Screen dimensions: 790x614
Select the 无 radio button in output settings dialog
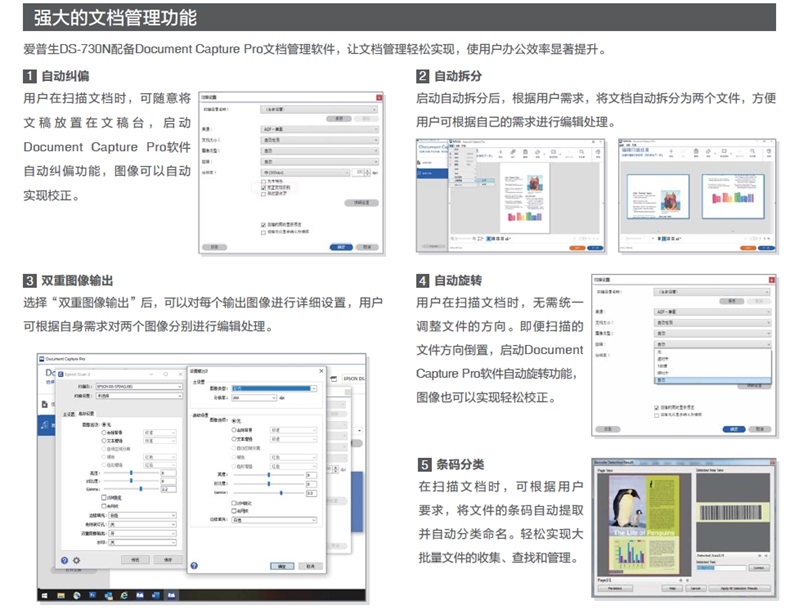(234, 420)
